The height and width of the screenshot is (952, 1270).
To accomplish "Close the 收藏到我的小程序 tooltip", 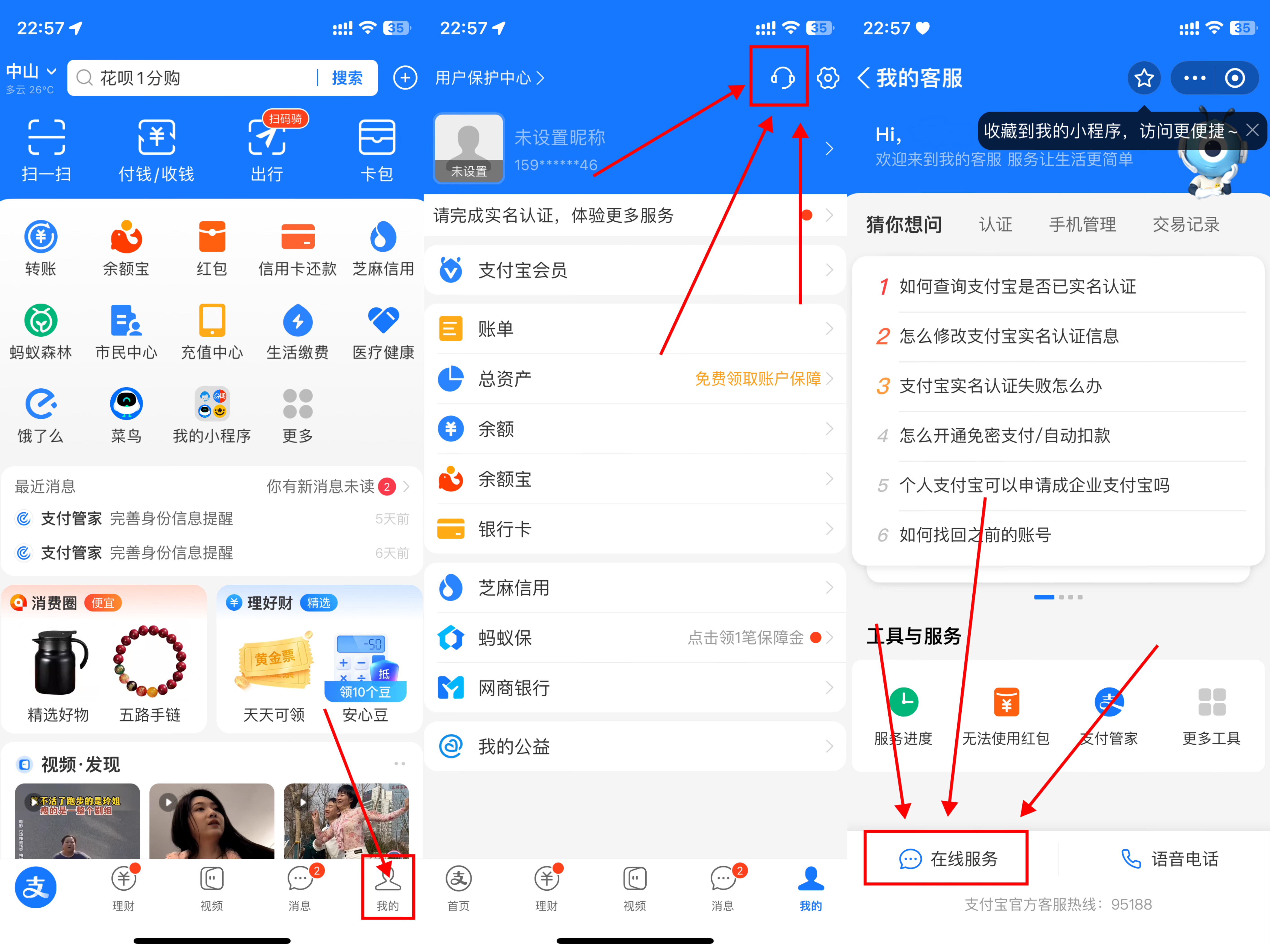I will point(1252,130).
